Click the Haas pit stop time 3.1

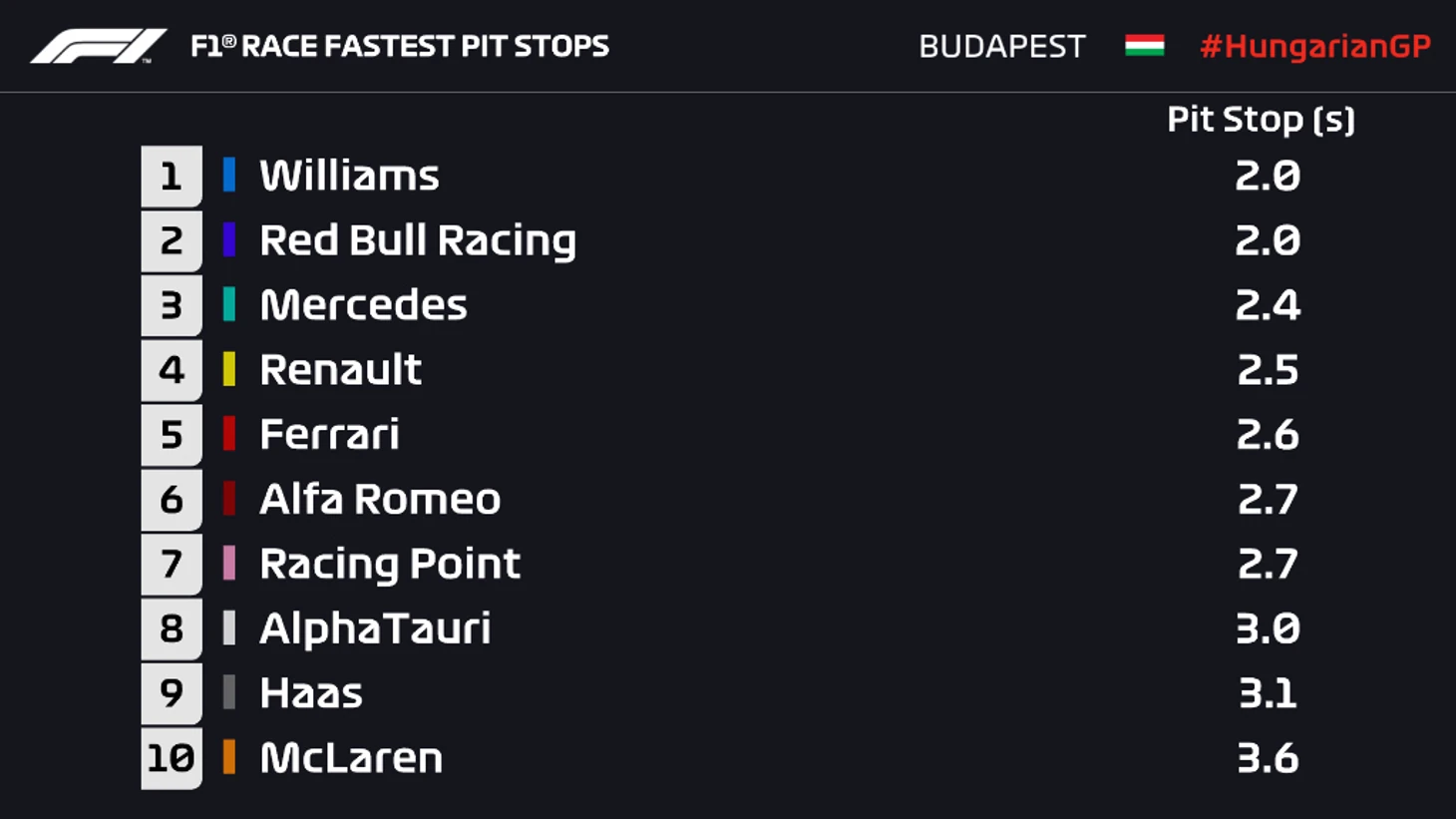coord(1268,693)
